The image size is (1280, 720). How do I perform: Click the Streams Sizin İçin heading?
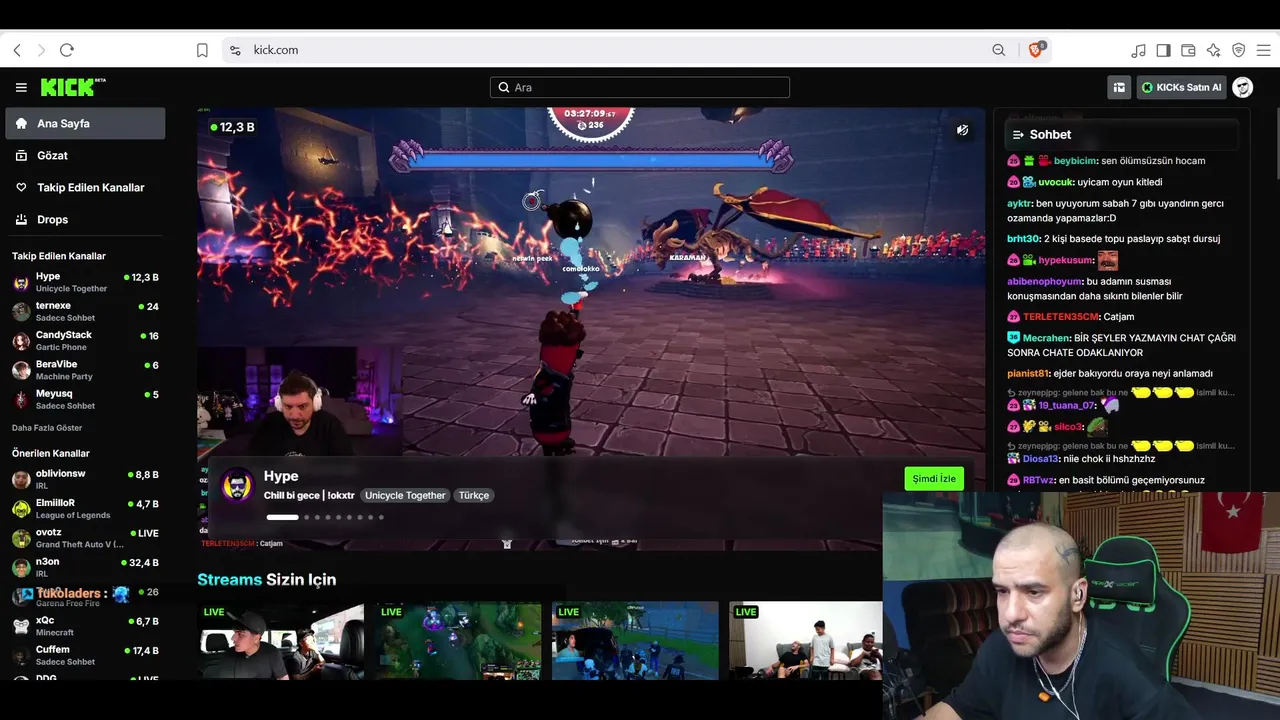click(x=266, y=580)
